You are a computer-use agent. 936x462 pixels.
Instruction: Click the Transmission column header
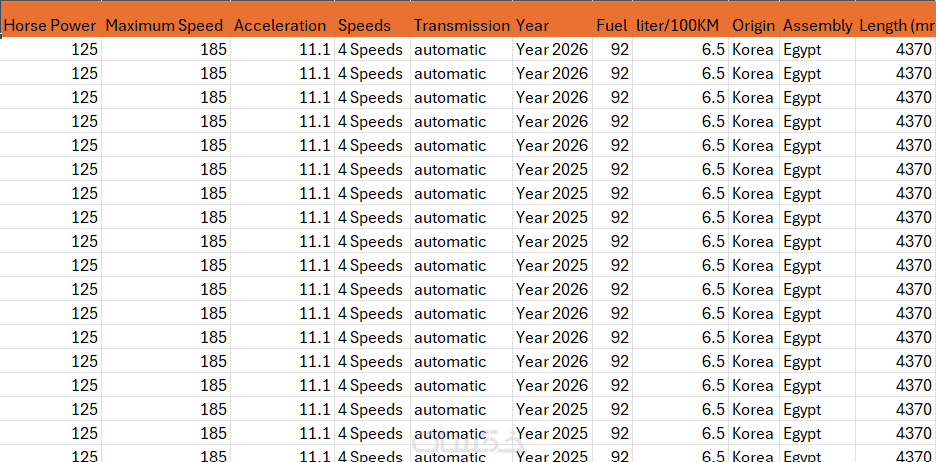461,25
